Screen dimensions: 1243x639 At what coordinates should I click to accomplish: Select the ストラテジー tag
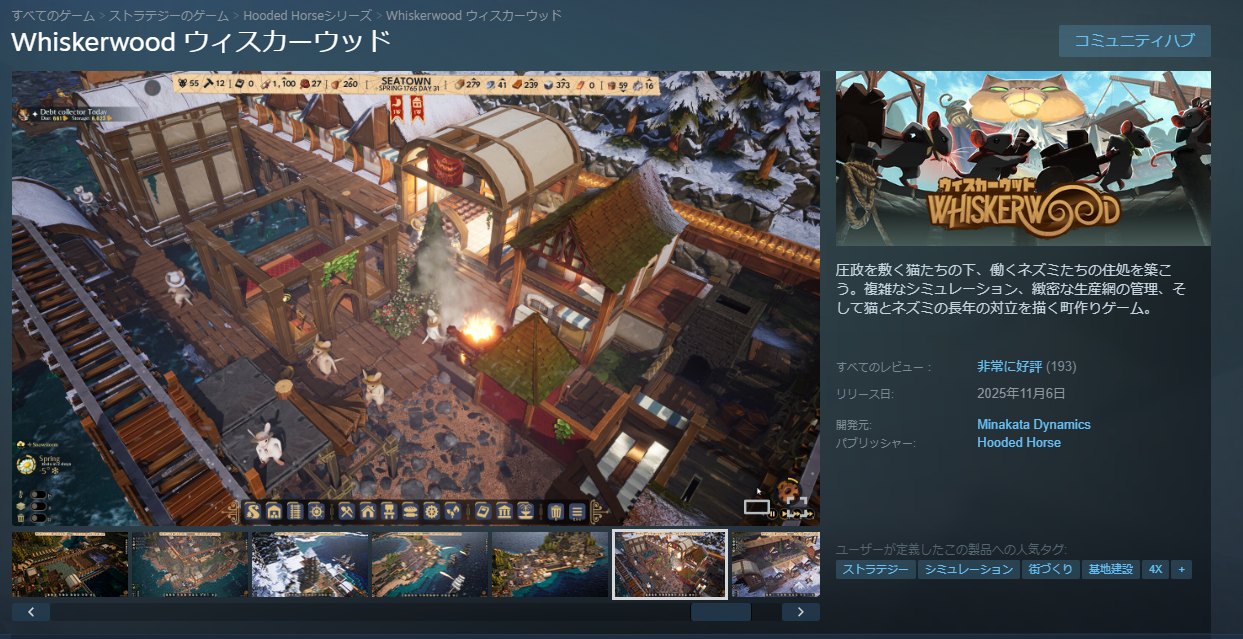875,569
